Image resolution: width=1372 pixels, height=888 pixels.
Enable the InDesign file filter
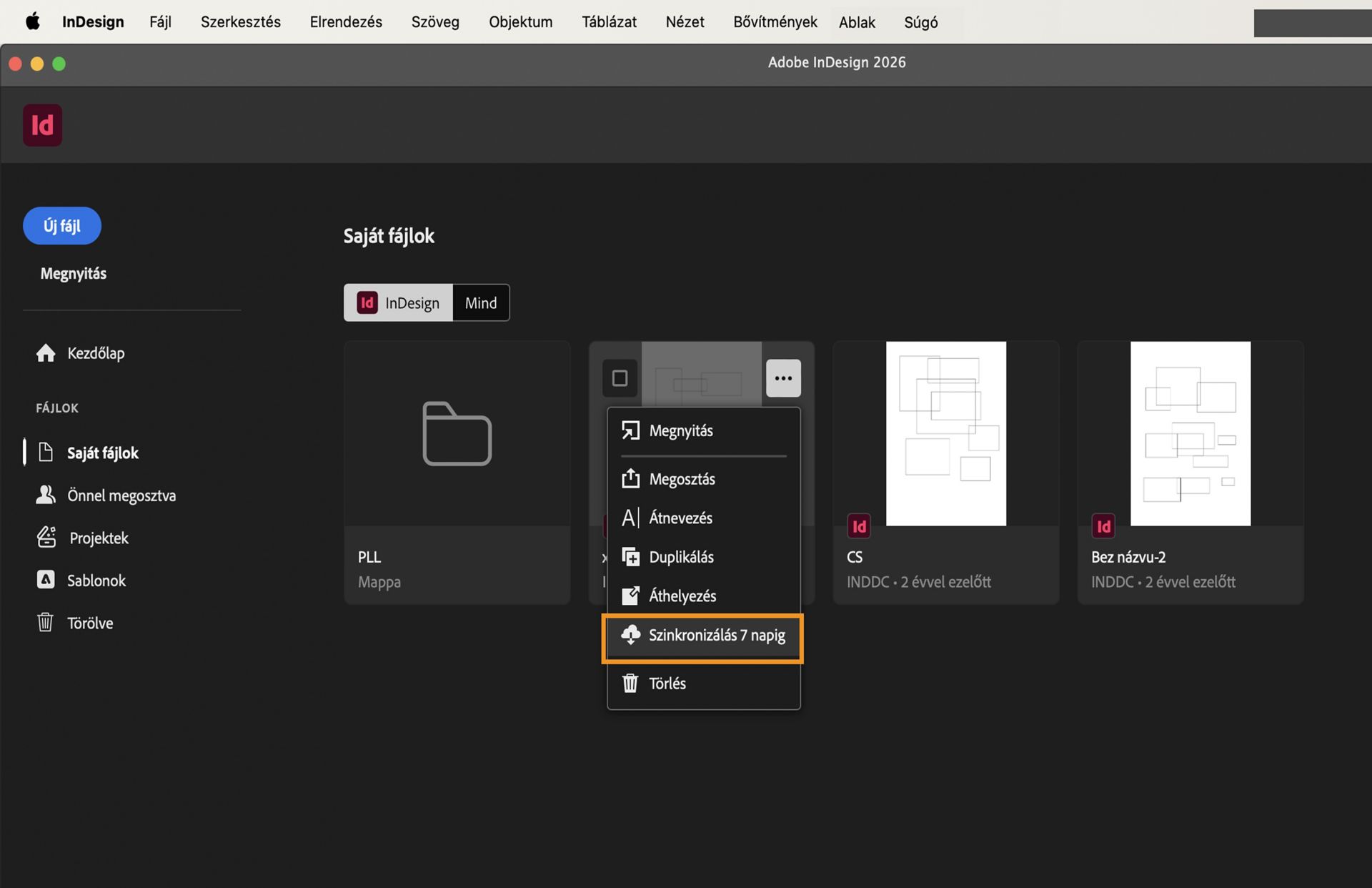click(x=398, y=302)
